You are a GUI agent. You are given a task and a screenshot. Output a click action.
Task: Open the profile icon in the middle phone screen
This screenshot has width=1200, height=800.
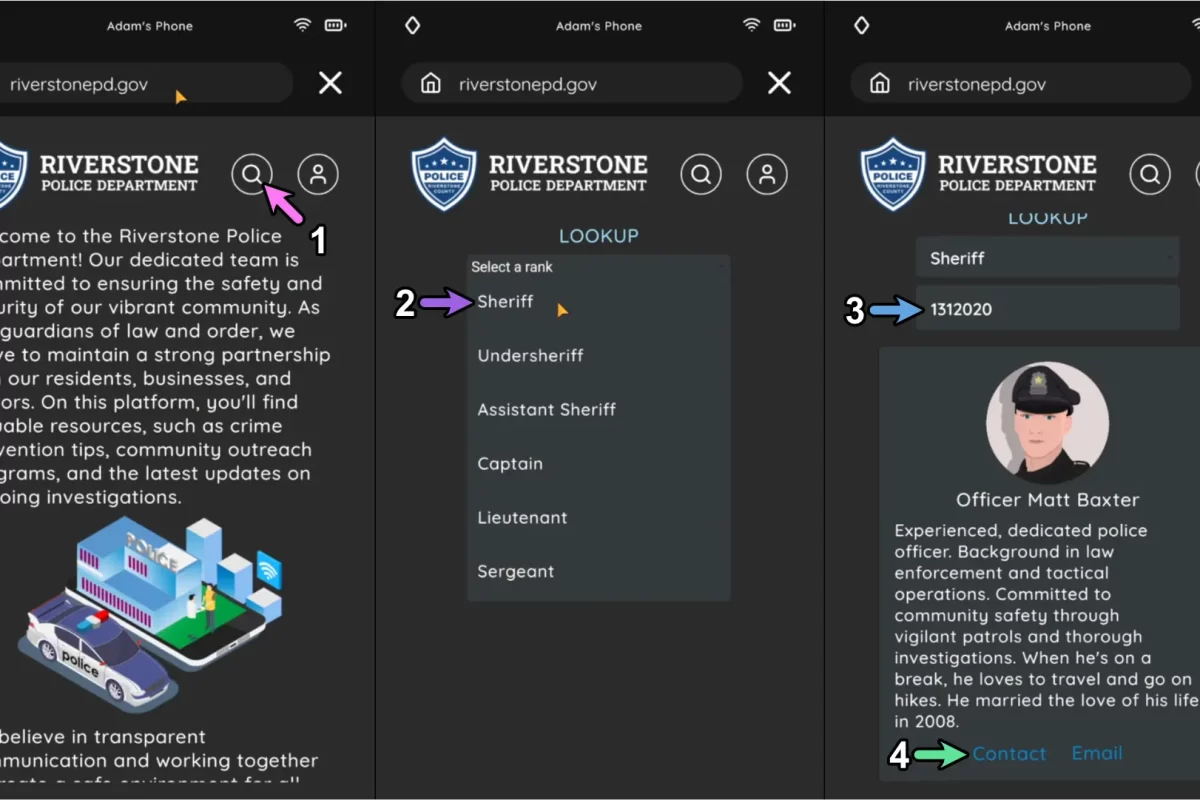(767, 174)
